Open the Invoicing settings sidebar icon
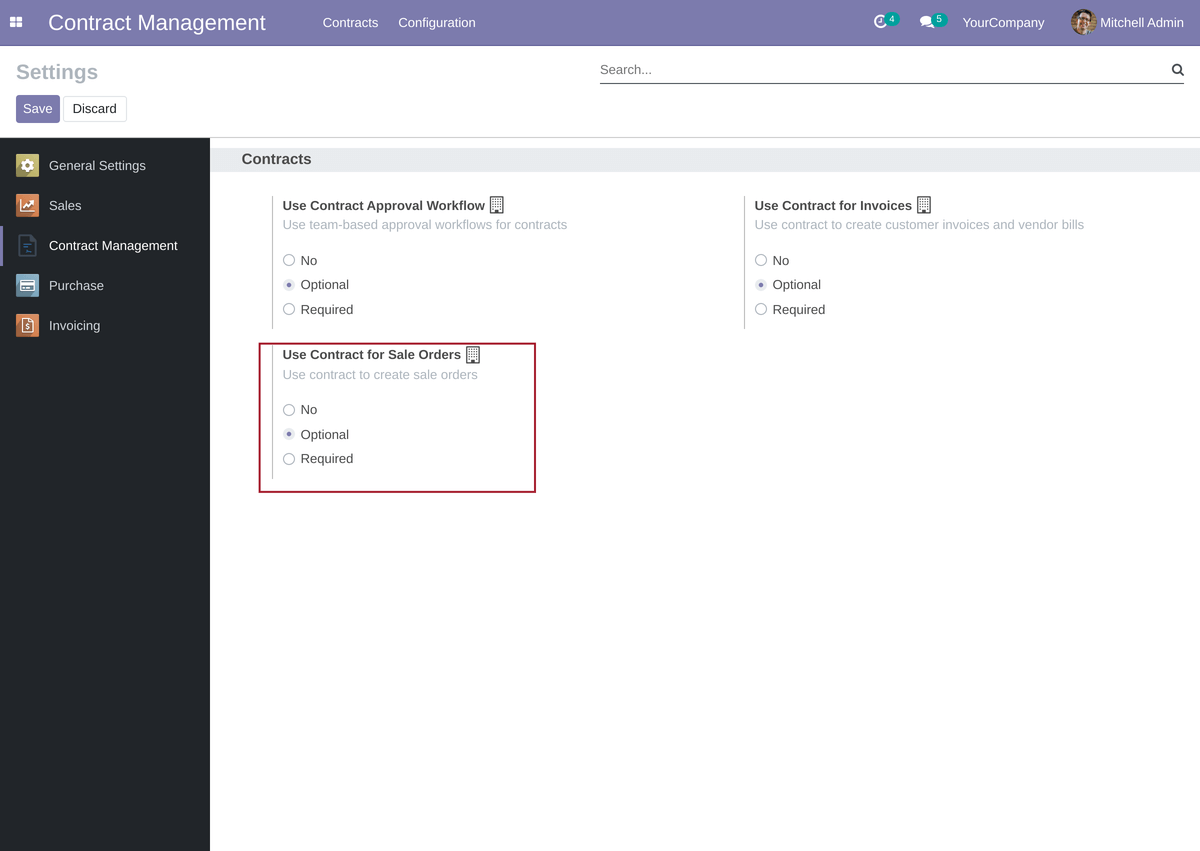The width and height of the screenshot is (1200, 851). [x=27, y=325]
